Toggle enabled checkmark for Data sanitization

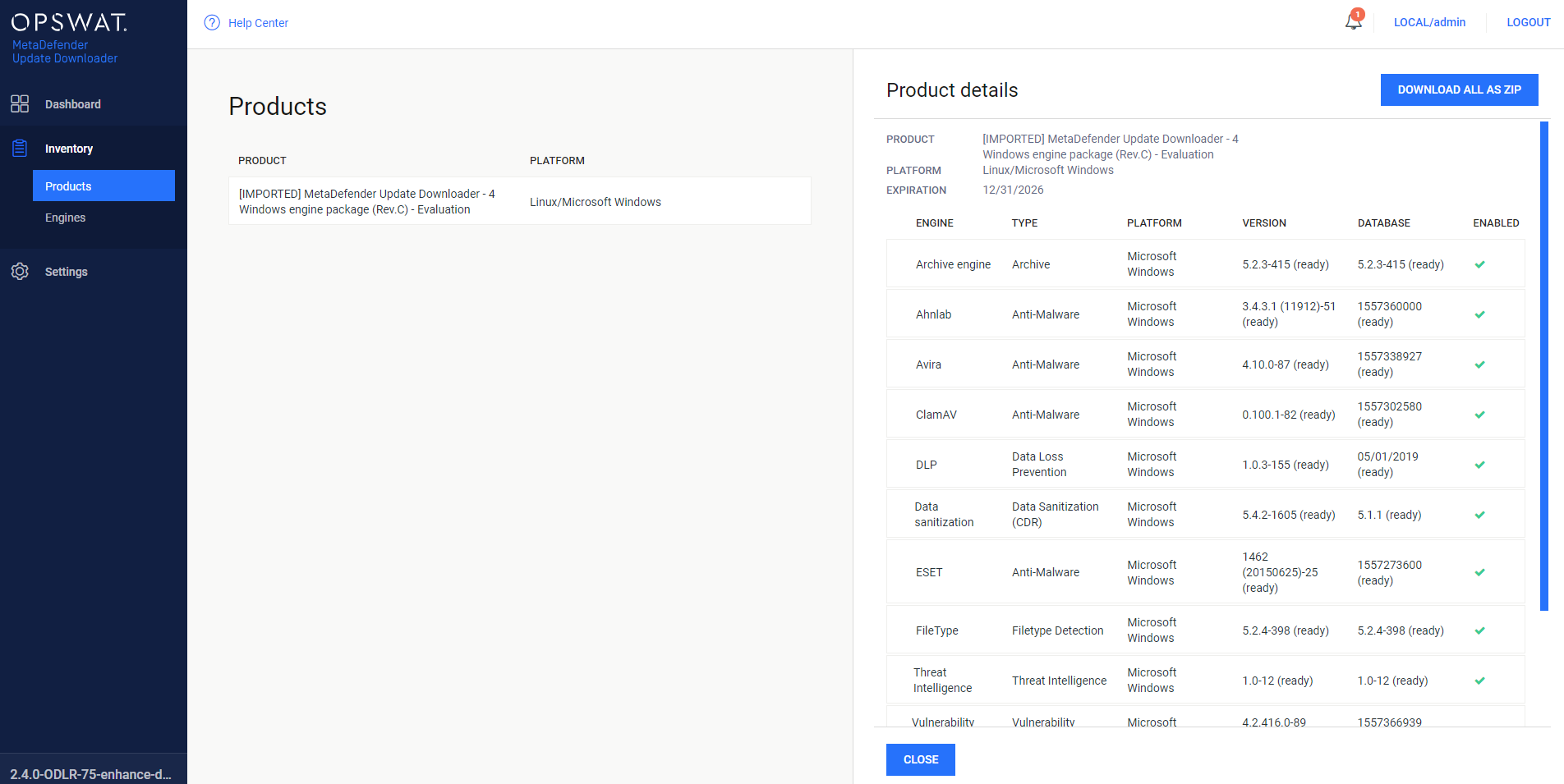click(1479, 515)
